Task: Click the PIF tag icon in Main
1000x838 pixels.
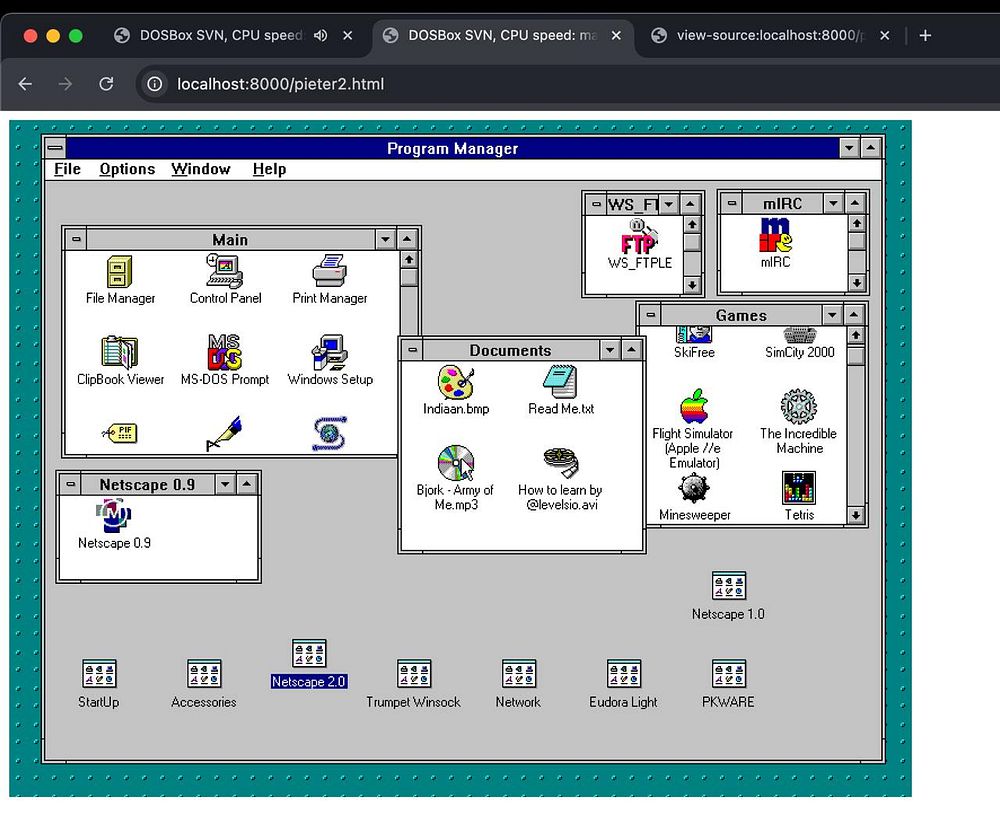Action: click(120, 434)
